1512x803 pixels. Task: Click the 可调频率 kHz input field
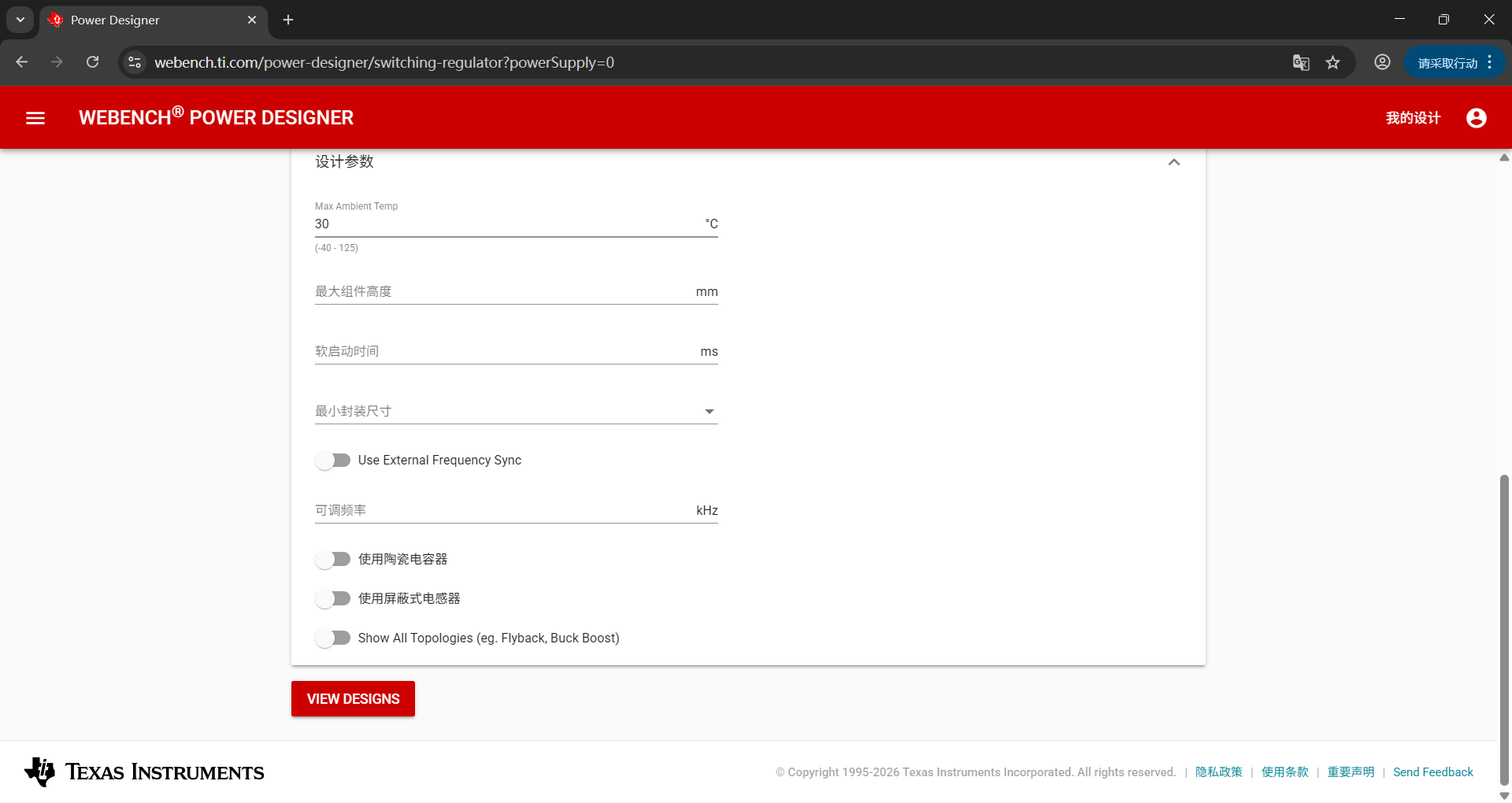pos(517,510)
